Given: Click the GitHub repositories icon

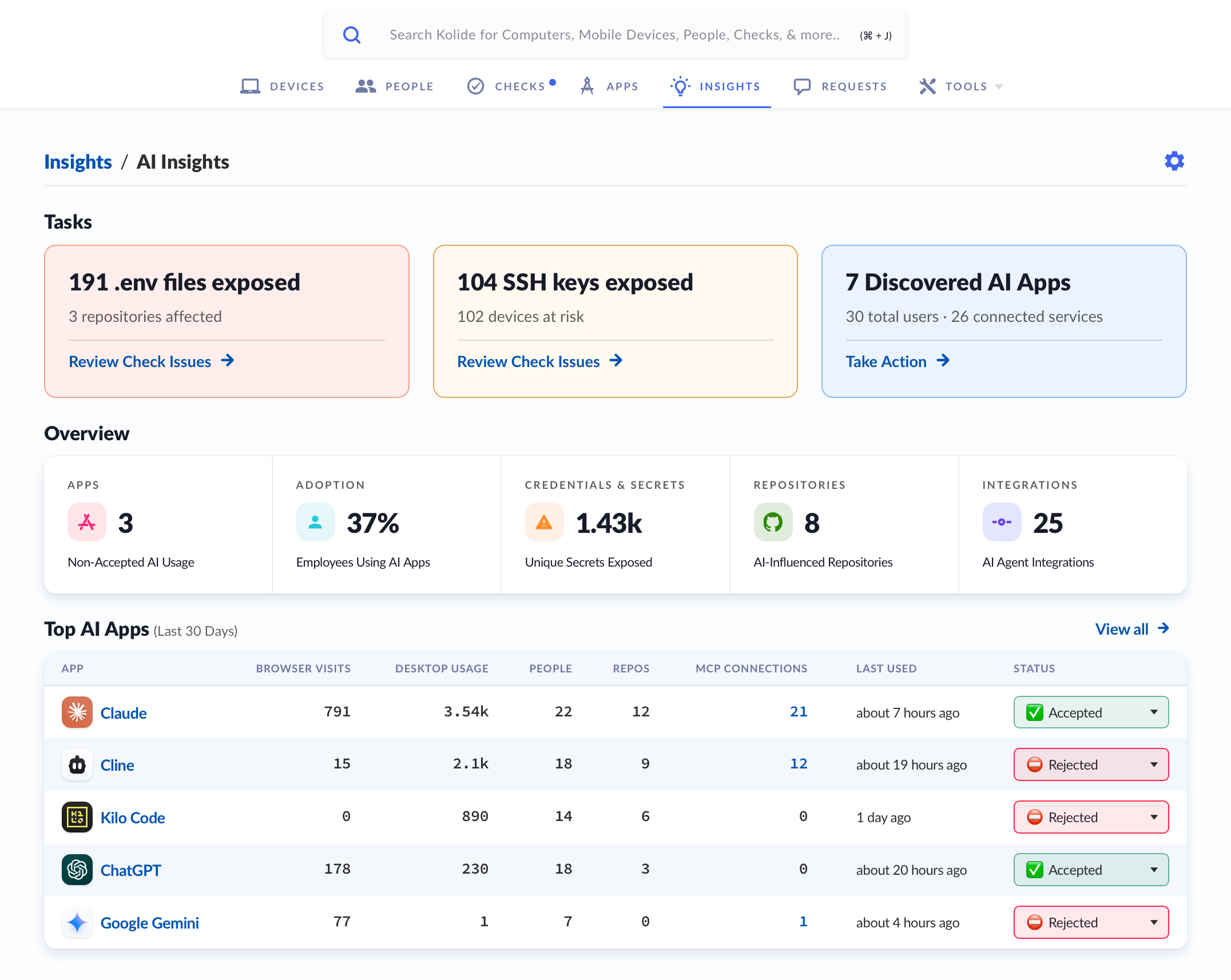Looking at the screenshot, I should click(773, 522).
